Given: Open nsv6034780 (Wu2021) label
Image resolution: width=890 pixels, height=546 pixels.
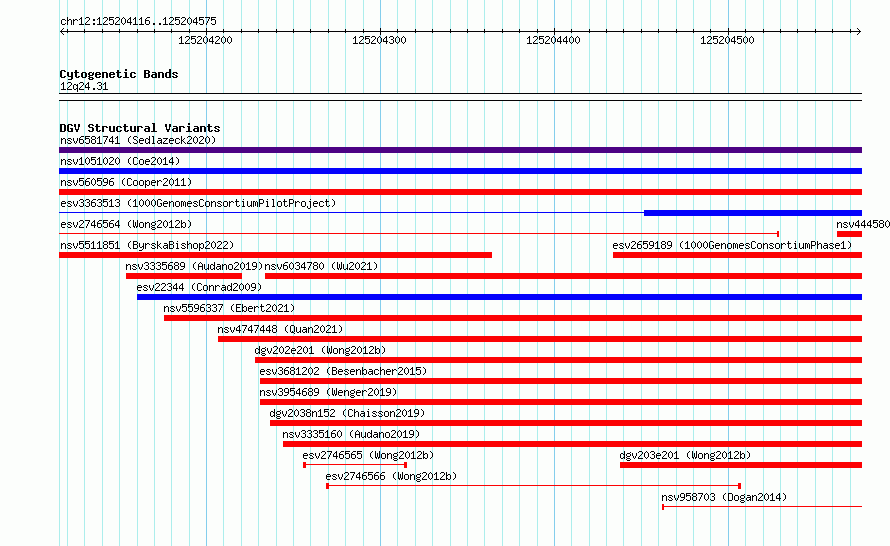Looking at the screenshot, I should (321, 266).
